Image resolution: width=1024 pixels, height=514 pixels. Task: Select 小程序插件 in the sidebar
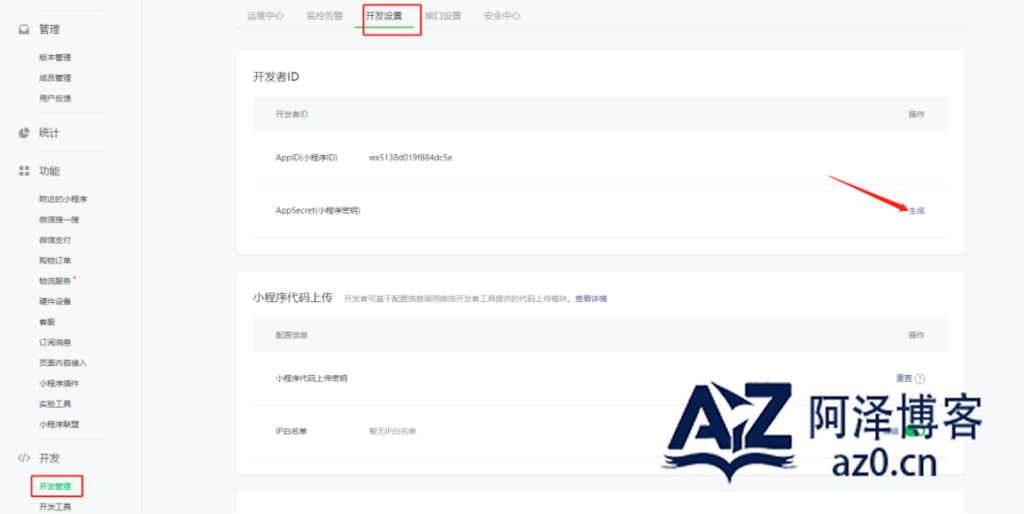pyautogui.click(x=59, y=383)
